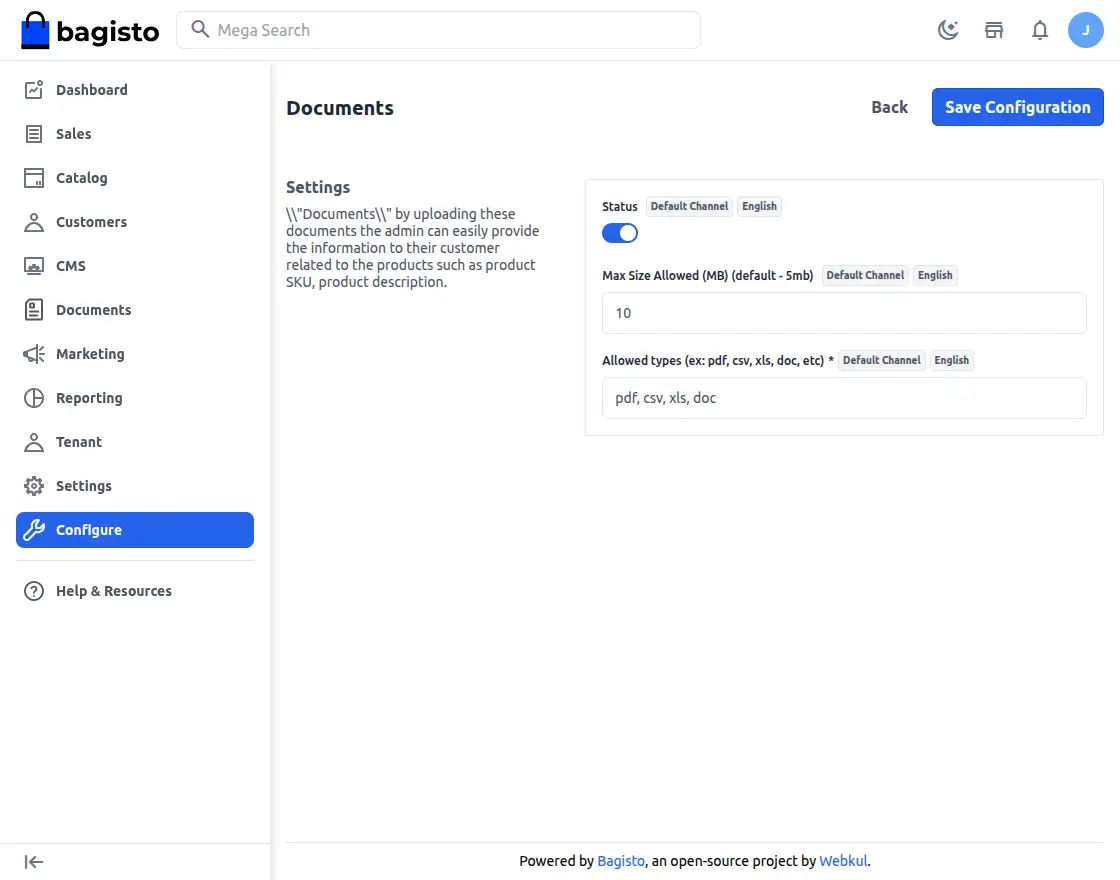Screen dimensions: 1120x880
Task: Click the Customers person icon
Action: click(34, 222)
